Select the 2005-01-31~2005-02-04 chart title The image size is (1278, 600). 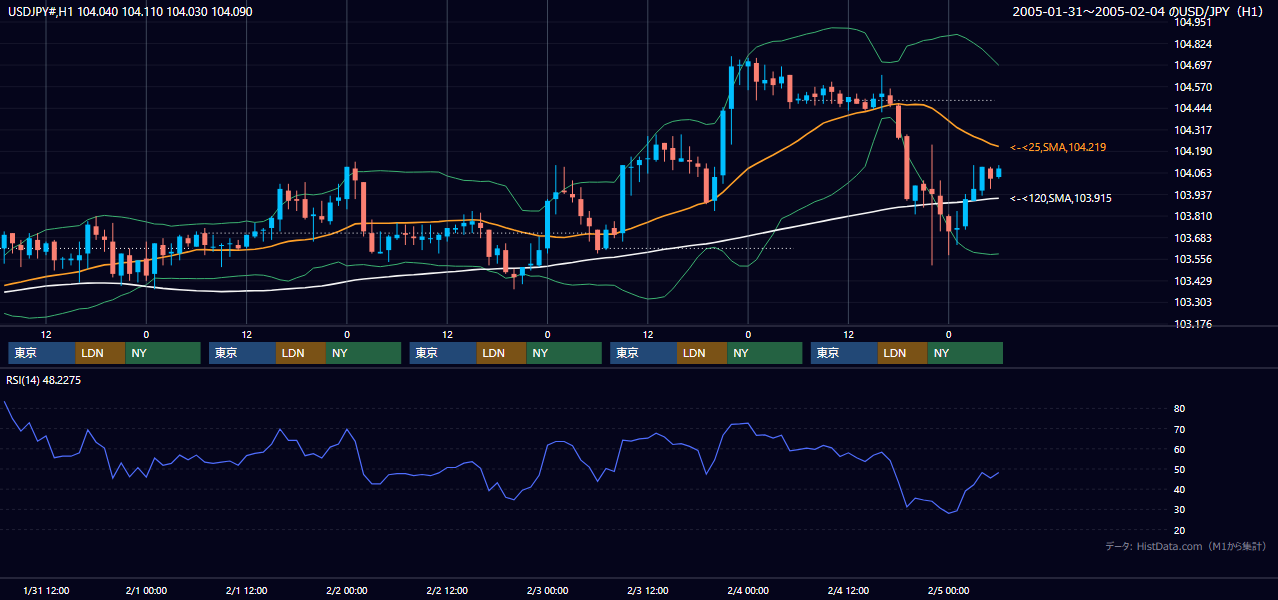1137,12
